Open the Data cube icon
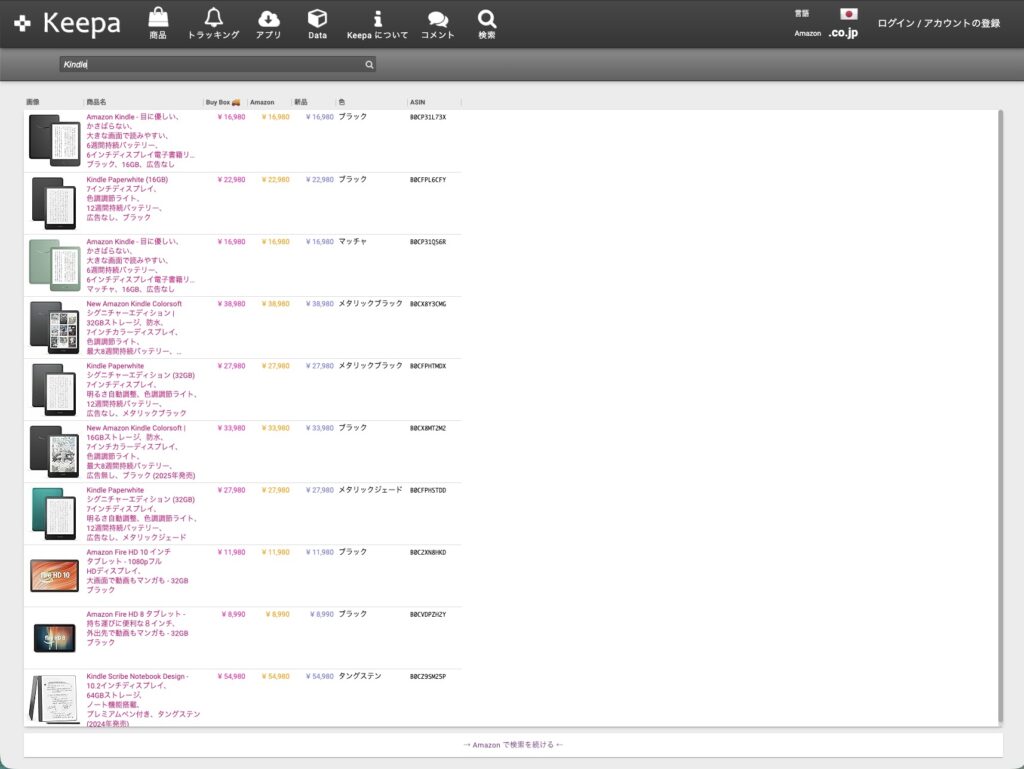Screen dimensions: 1024x769 [317, 18]
